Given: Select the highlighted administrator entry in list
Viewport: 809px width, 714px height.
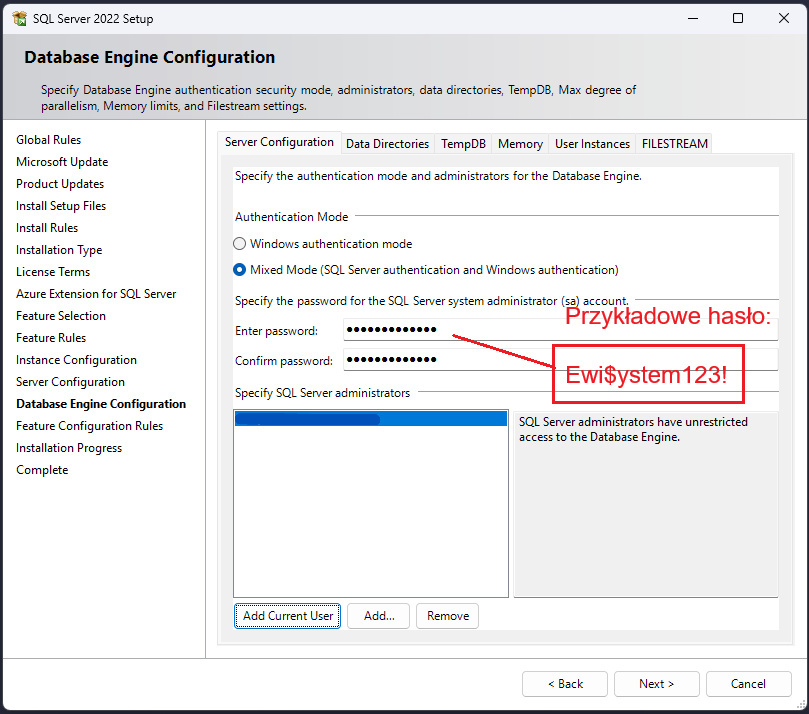Looking at the screenshot, I should [x=370, y=420].
